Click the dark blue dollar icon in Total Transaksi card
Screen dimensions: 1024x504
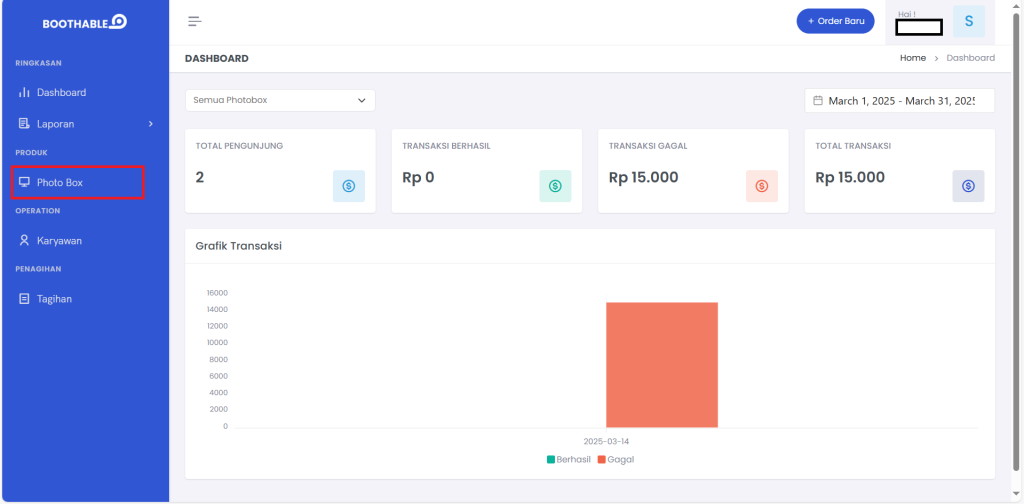(968, 186)
